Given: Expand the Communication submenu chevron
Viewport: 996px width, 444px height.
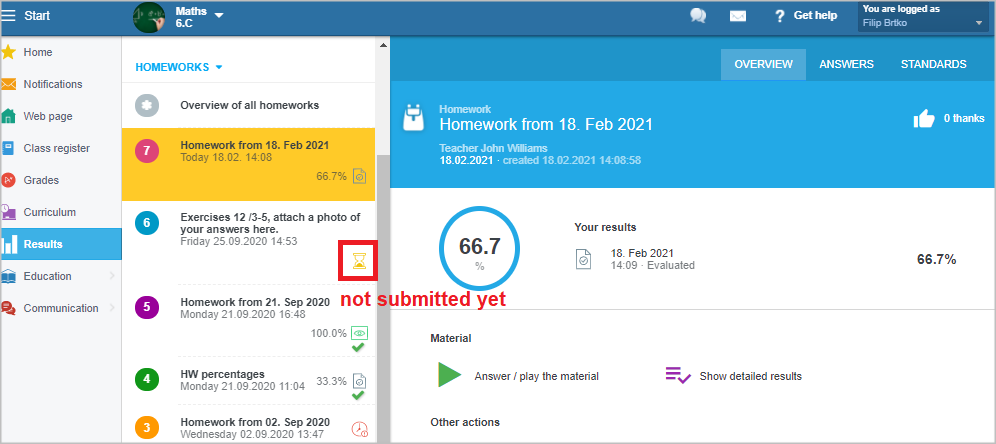Looking at the screenshot, I should pos(112,308).
